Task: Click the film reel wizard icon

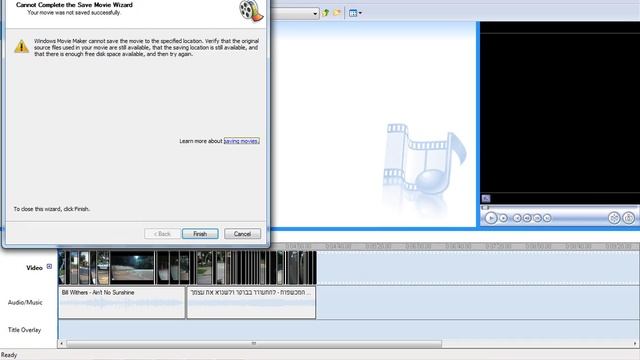Action: point(251,11)
